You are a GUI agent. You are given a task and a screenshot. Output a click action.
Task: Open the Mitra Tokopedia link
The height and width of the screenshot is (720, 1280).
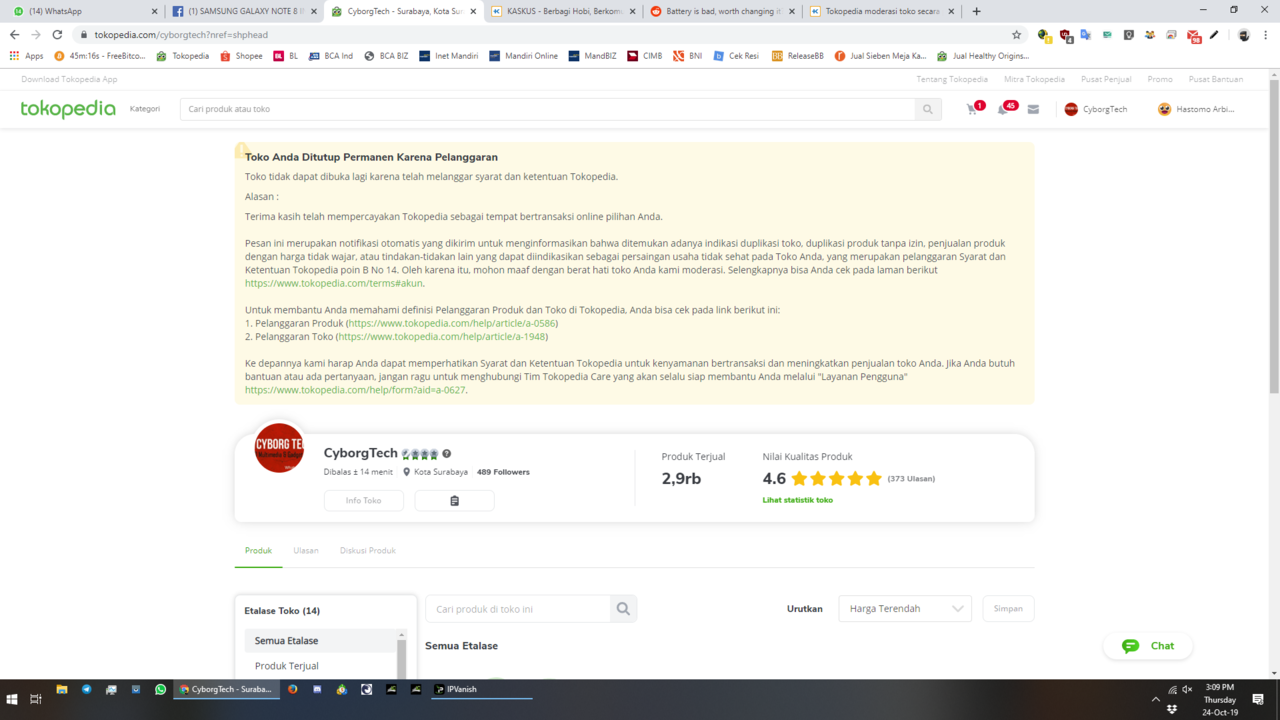coord(1034,79)
